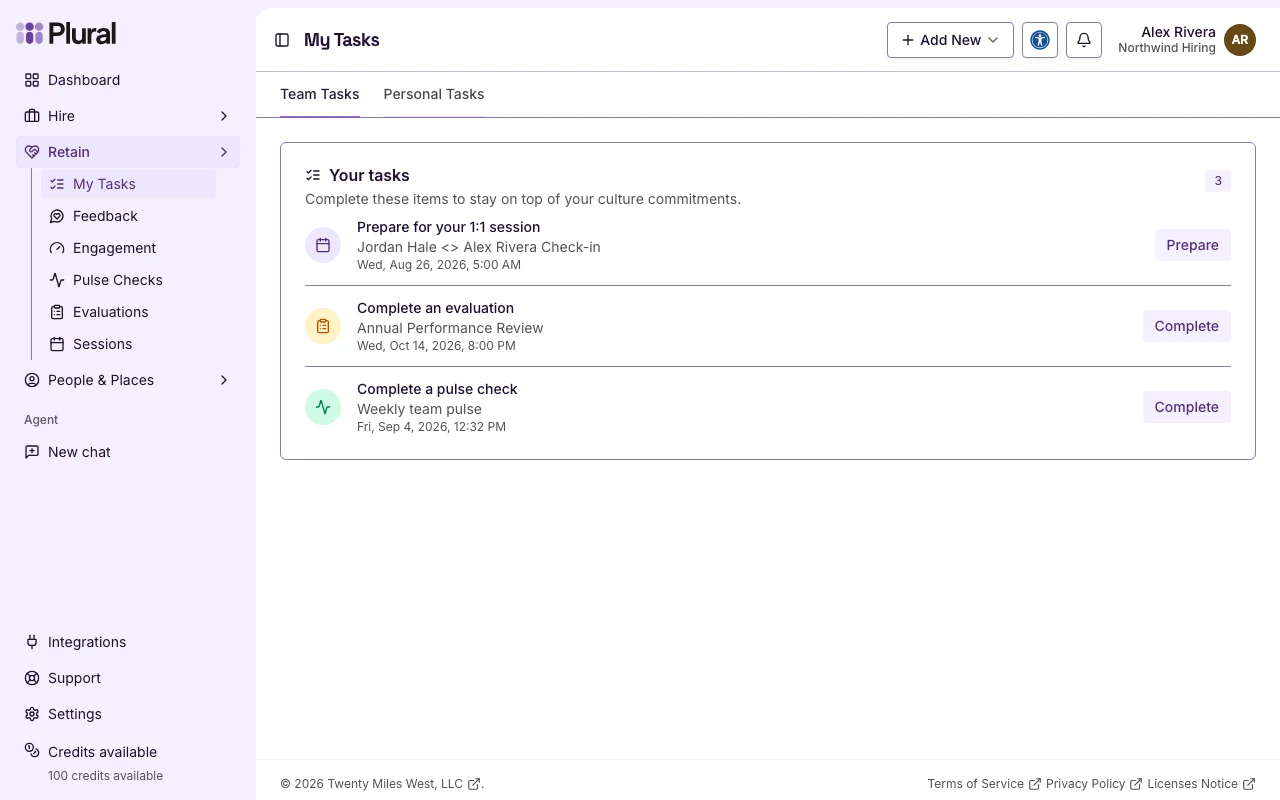Click the "Fri, Sep 4, 2026, 12:32 PM" date
The width and height of the screenshot is (1280, 800).
[431, 427]
